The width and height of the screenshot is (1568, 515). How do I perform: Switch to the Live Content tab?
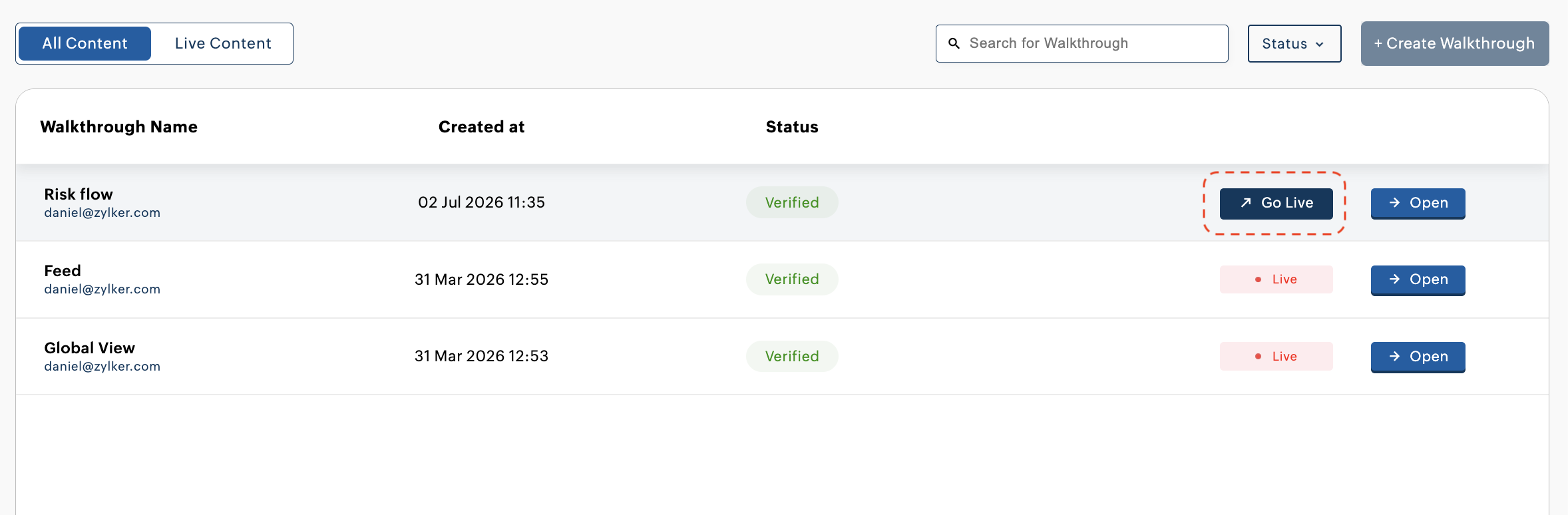pyautogui.click(x=223, y=43)
